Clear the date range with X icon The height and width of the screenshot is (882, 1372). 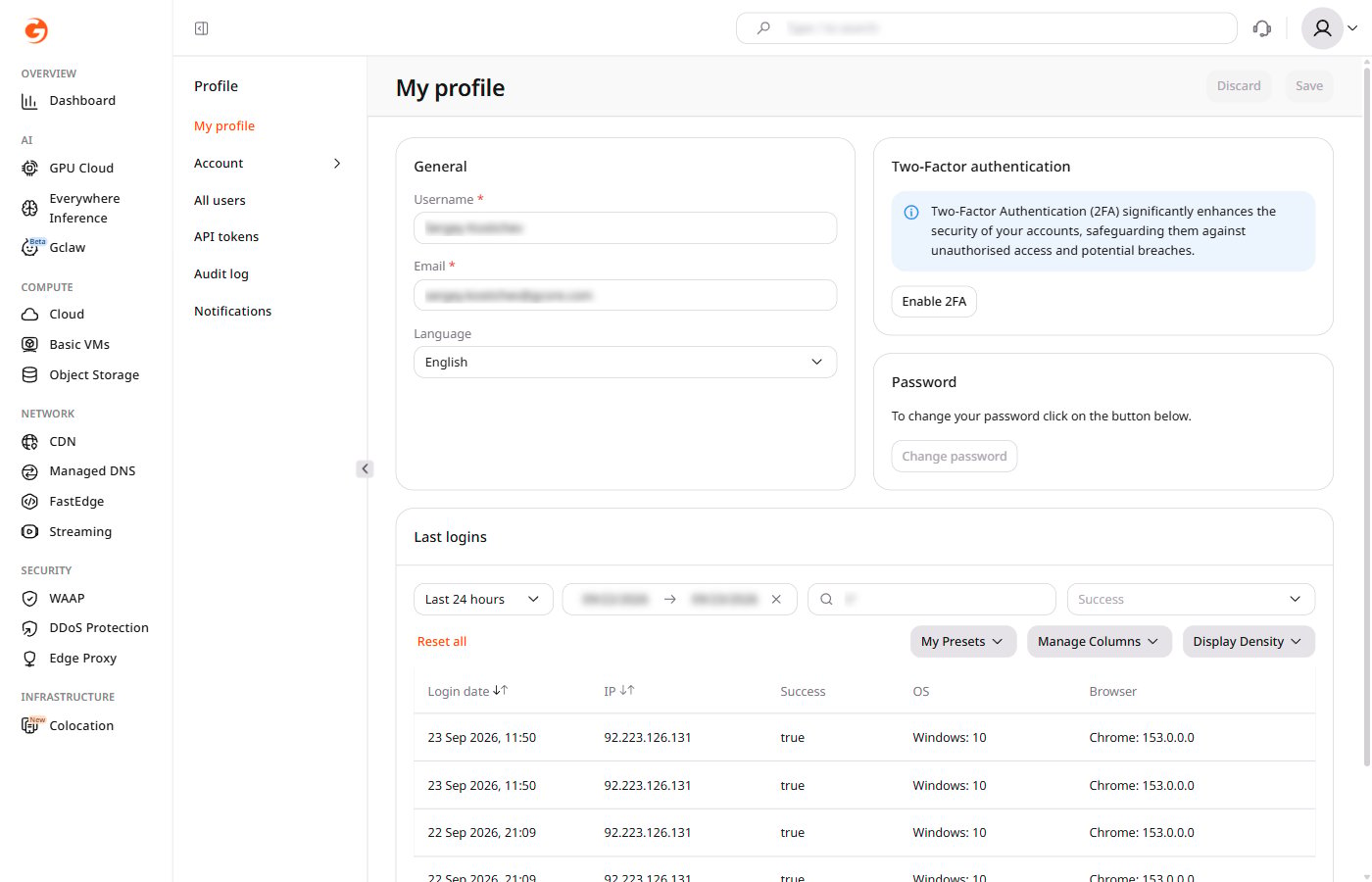pos(776,599)
